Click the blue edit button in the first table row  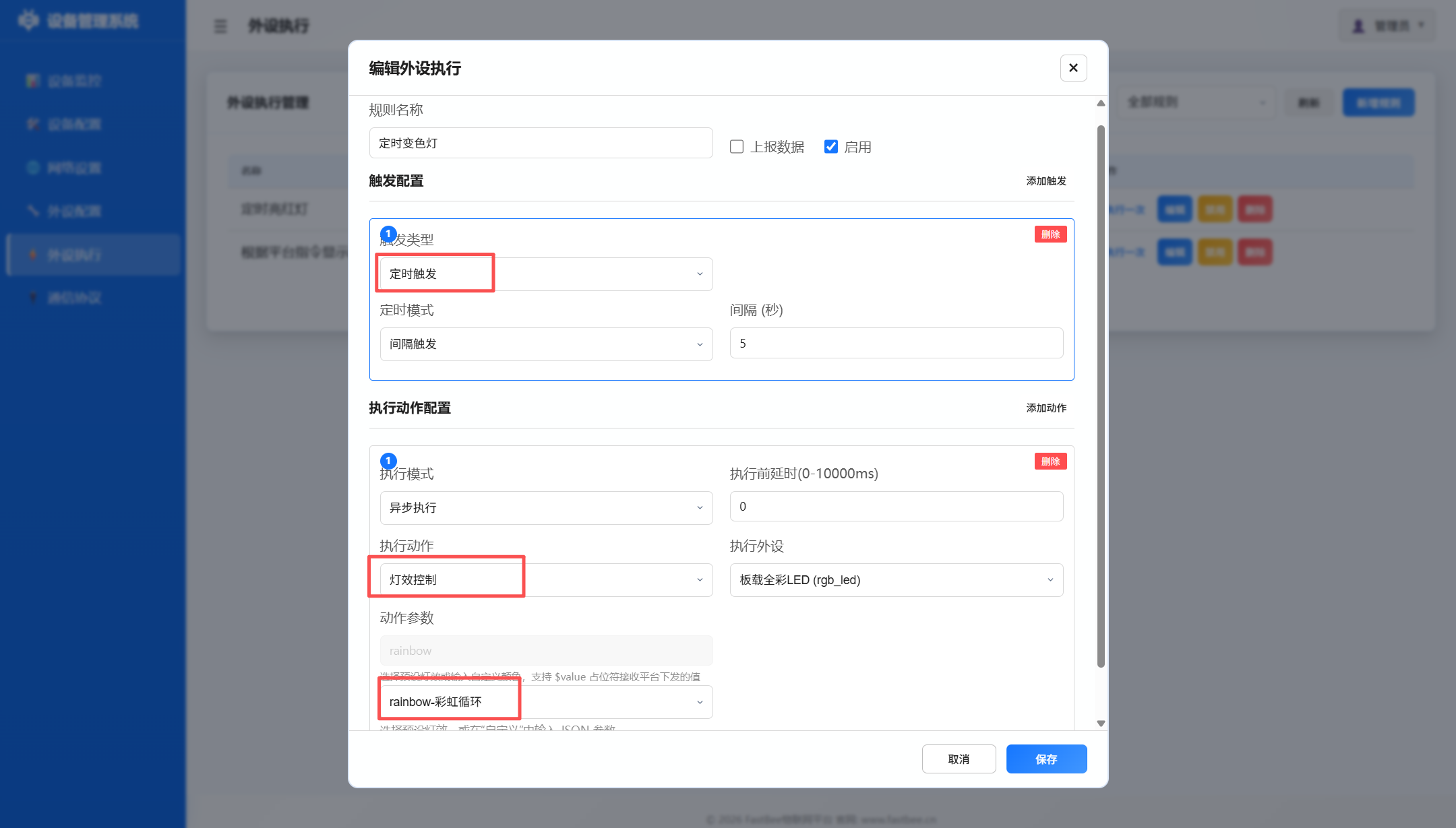[1175, 210]
